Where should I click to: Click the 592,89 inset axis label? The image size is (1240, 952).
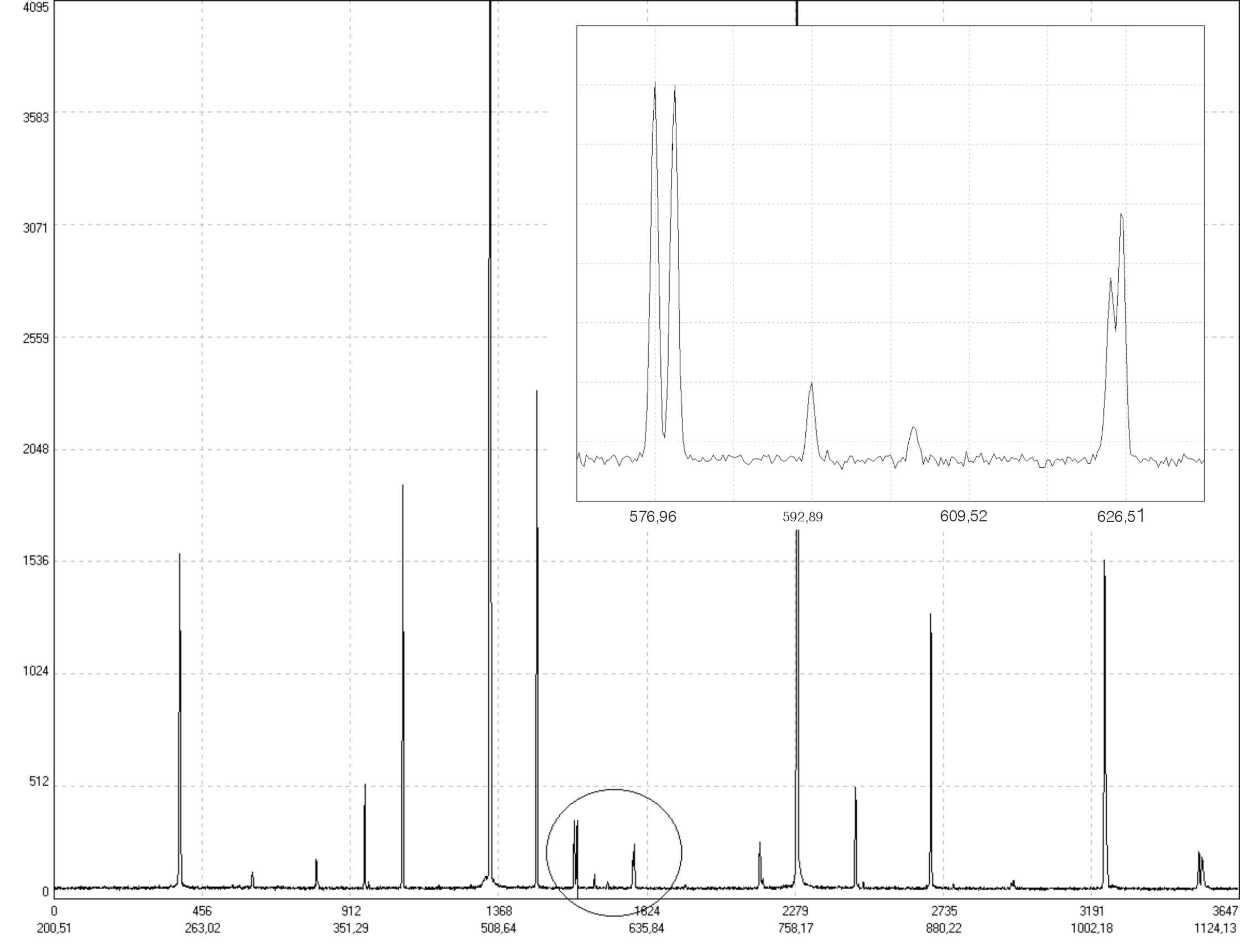click(x=803, y=517)
